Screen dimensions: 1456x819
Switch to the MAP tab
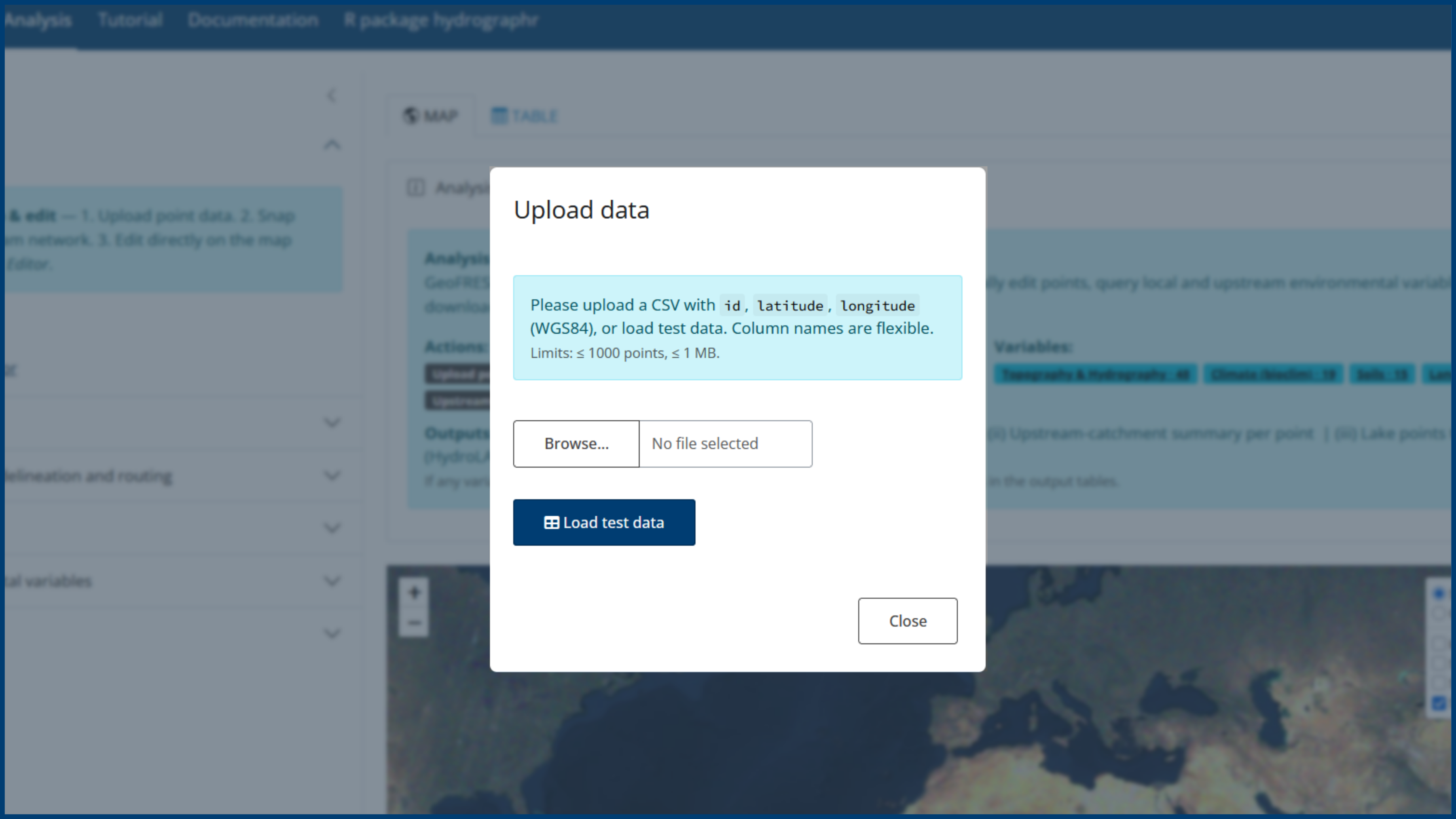coord(431,116)
